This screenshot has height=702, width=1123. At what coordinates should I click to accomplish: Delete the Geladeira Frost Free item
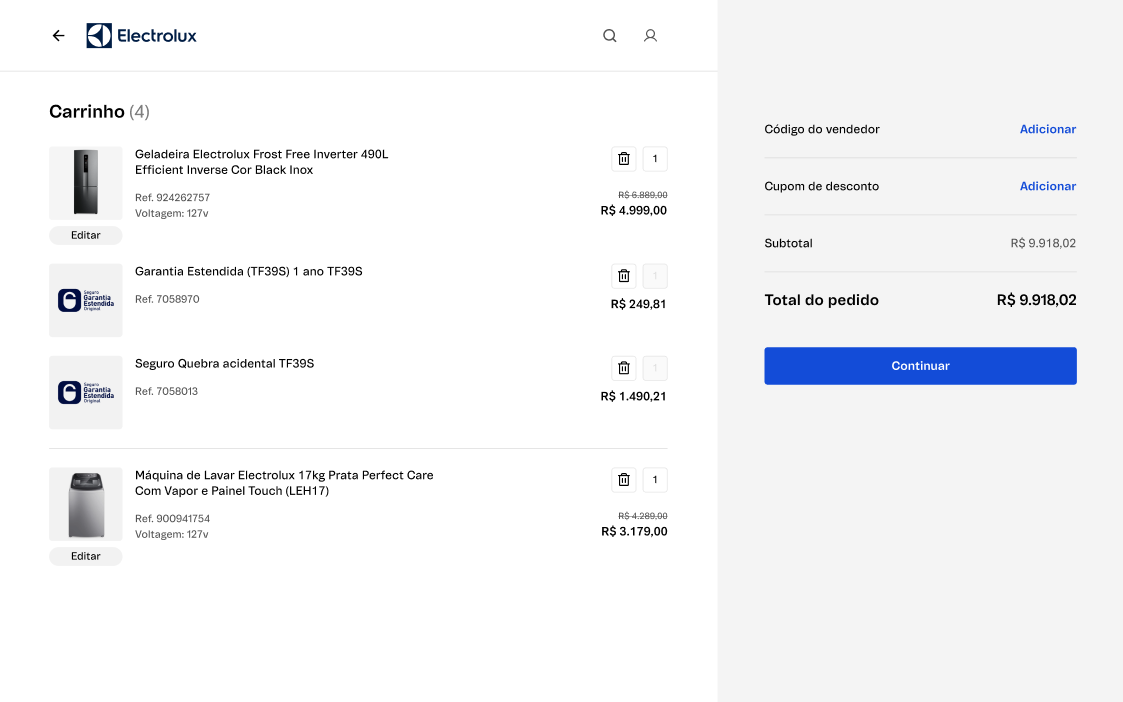pyautogui.click(x=624, y=159)
